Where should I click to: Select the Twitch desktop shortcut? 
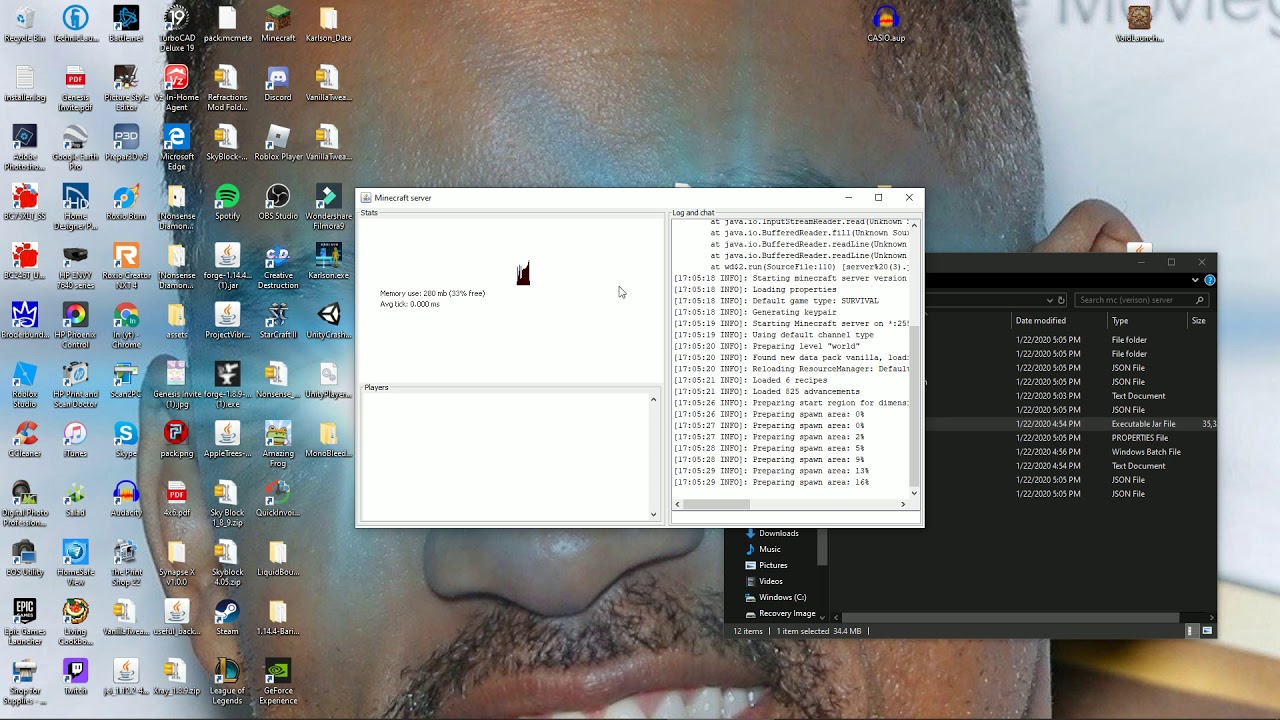75,677
